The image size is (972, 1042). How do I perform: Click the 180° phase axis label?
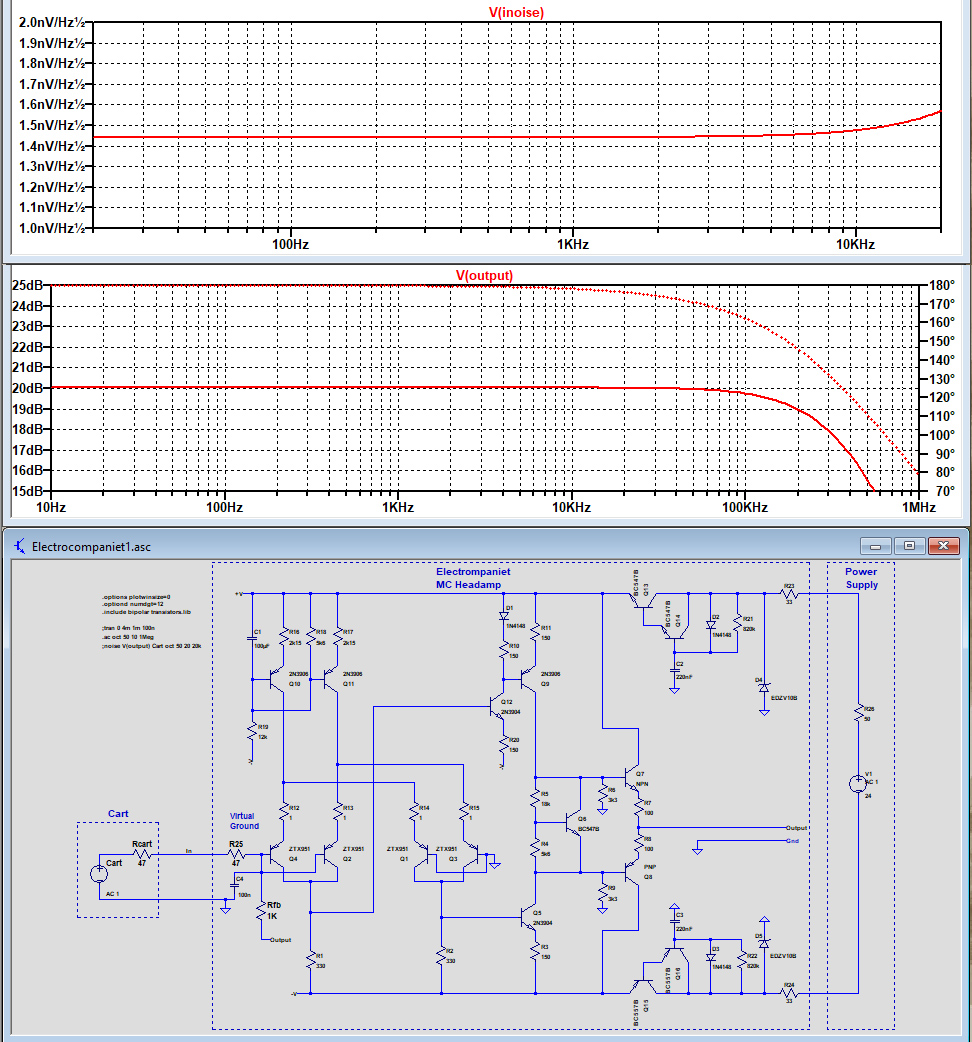tap(942, 285)
